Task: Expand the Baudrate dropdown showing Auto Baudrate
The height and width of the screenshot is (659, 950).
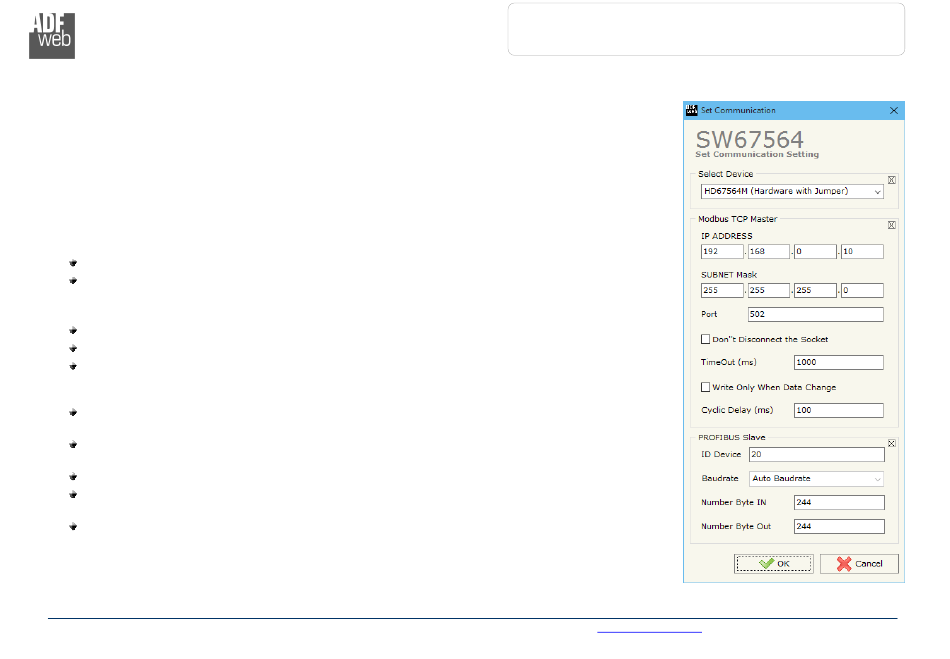Action: click(816, 479)
